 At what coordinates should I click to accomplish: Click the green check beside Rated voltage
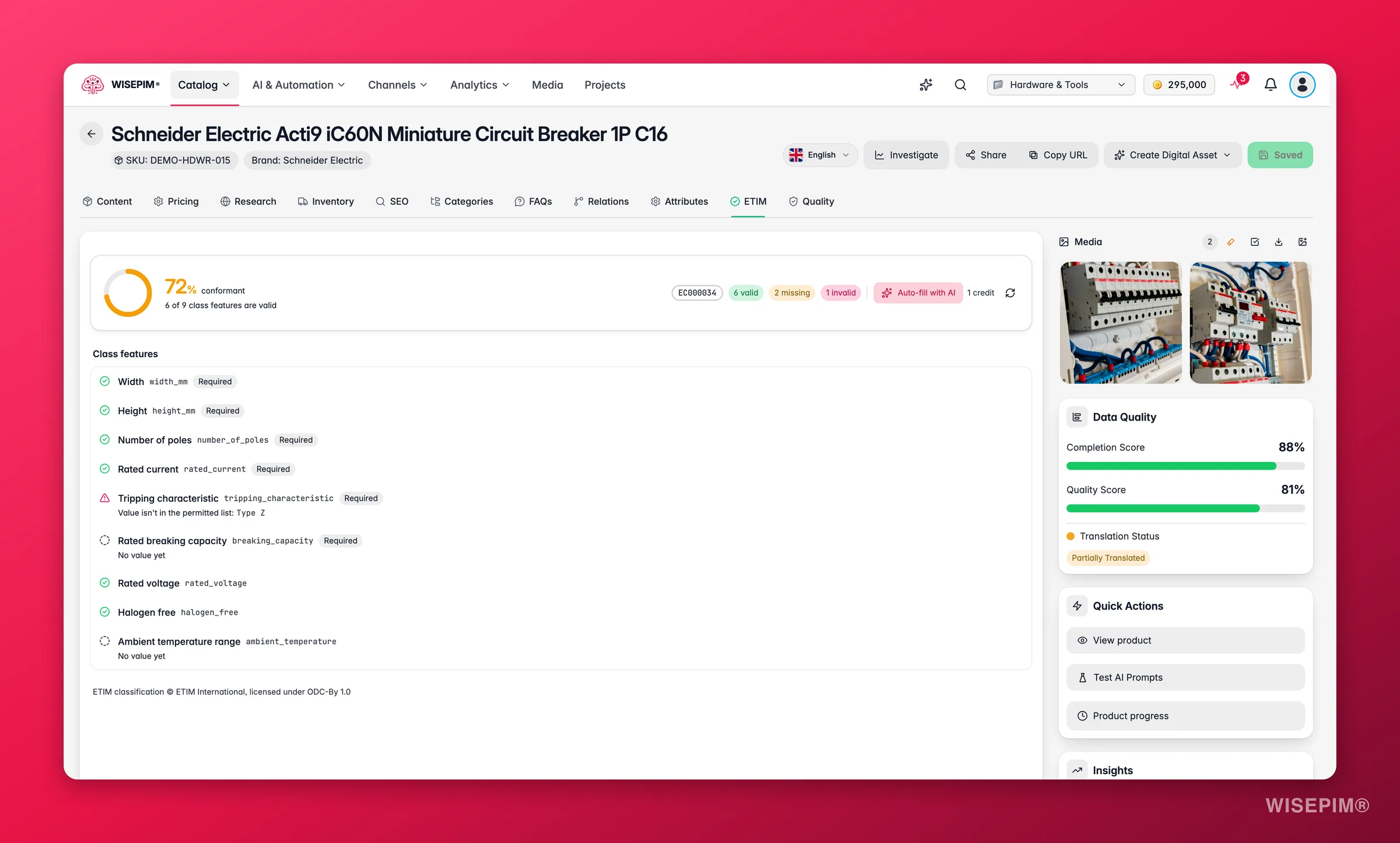click(x=104, y=582)
